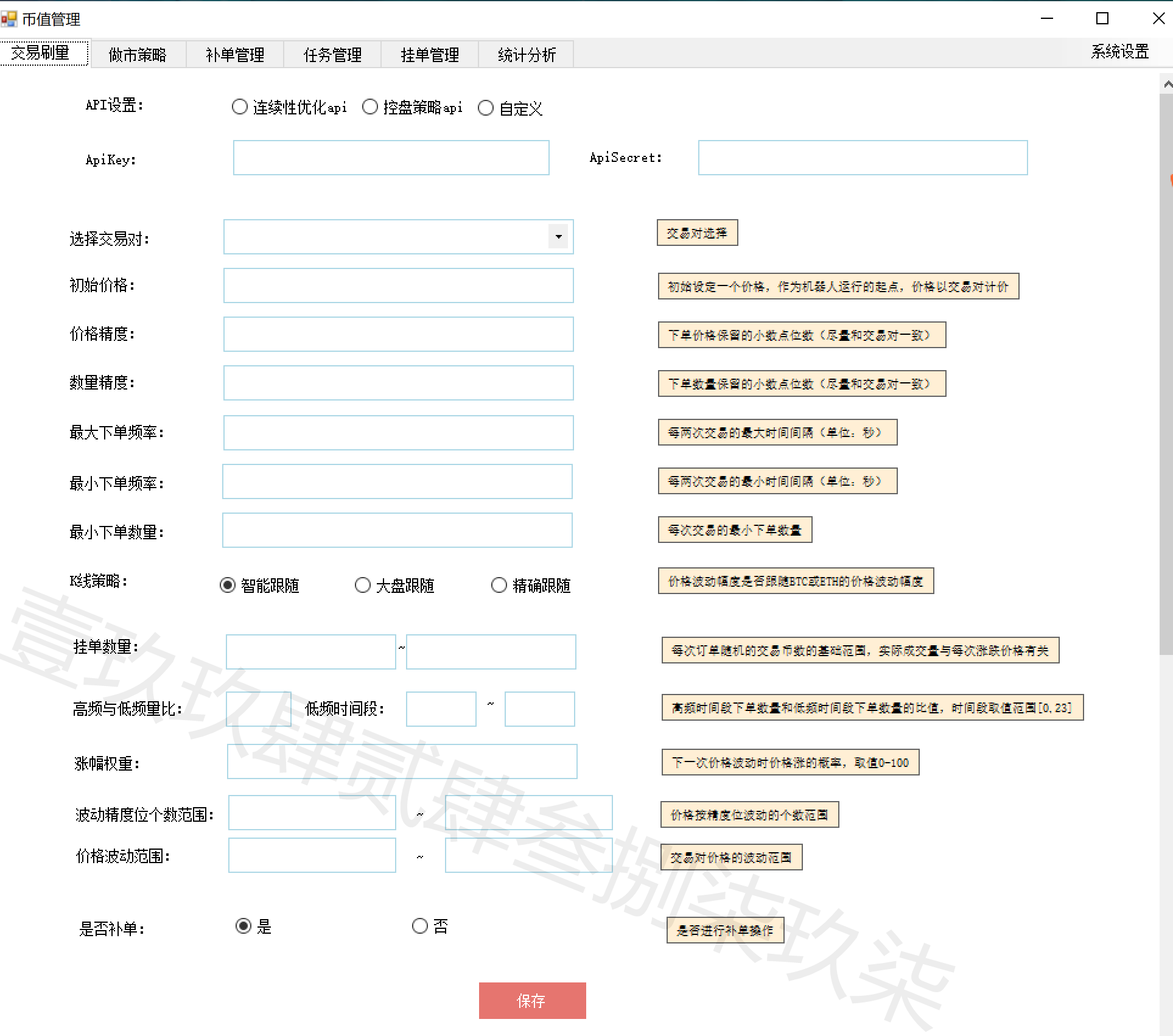Choose 否 for 是否补单
Screen dimensions: 1173x1036
tap(420, 926)
